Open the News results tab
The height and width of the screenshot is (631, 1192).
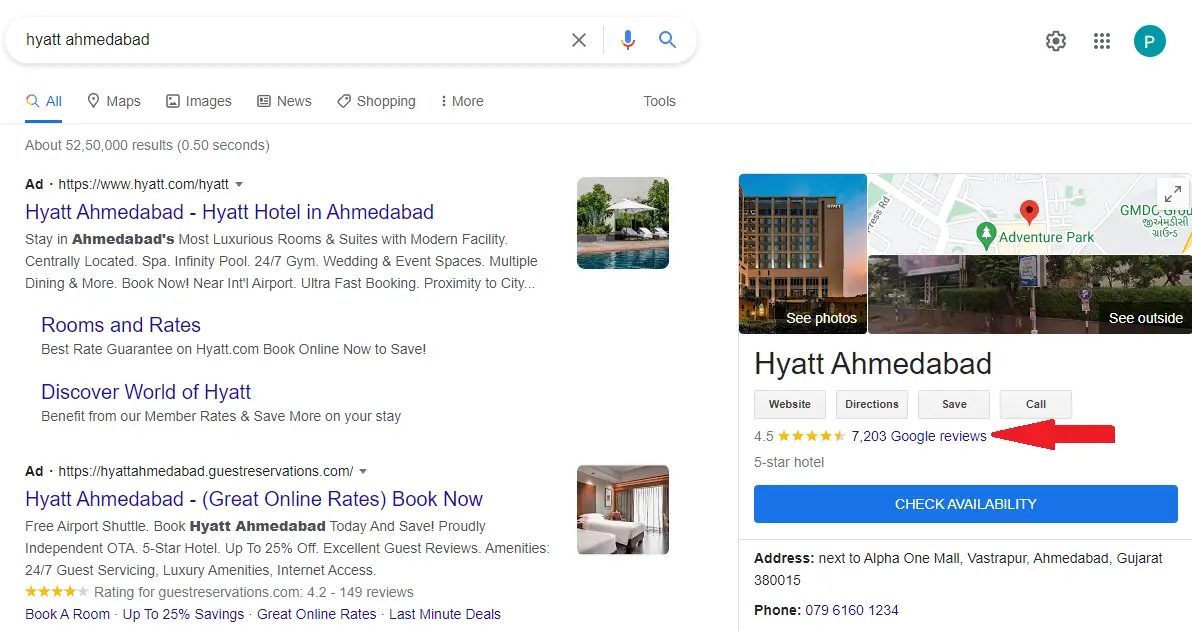point(284,101)
